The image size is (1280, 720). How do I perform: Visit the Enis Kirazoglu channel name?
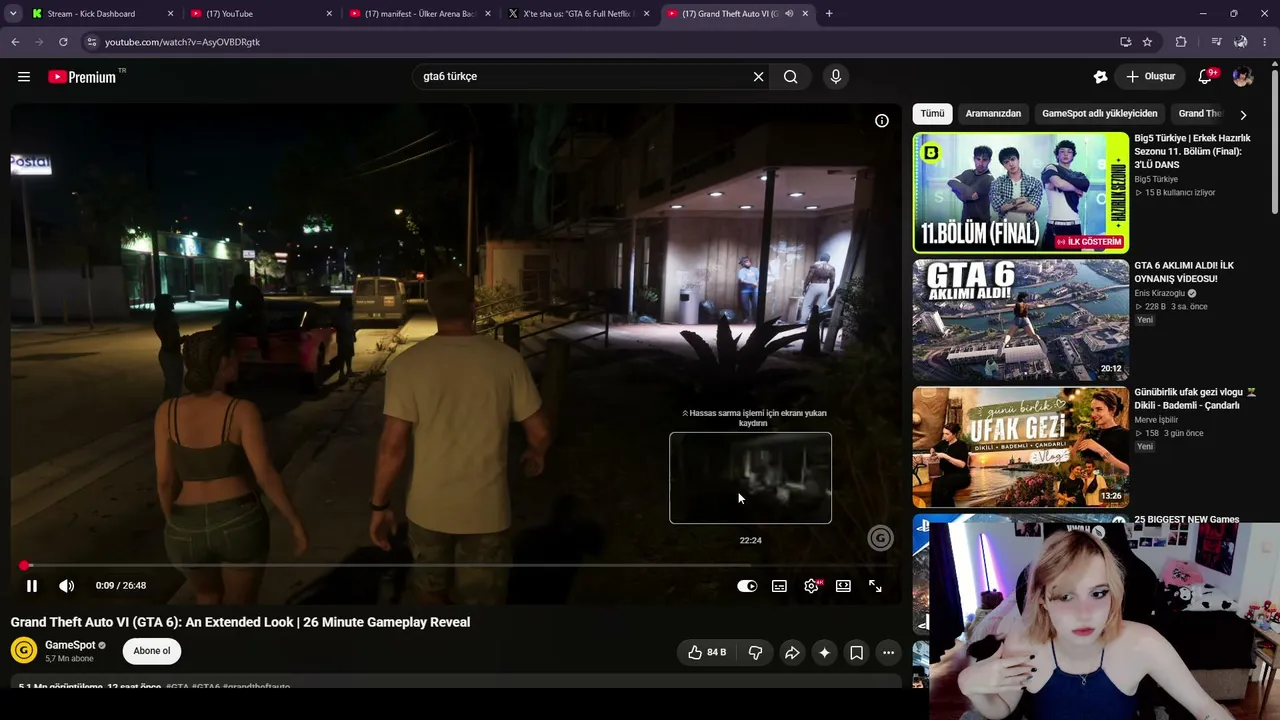pyautogui.click(x=1159, y=294)
